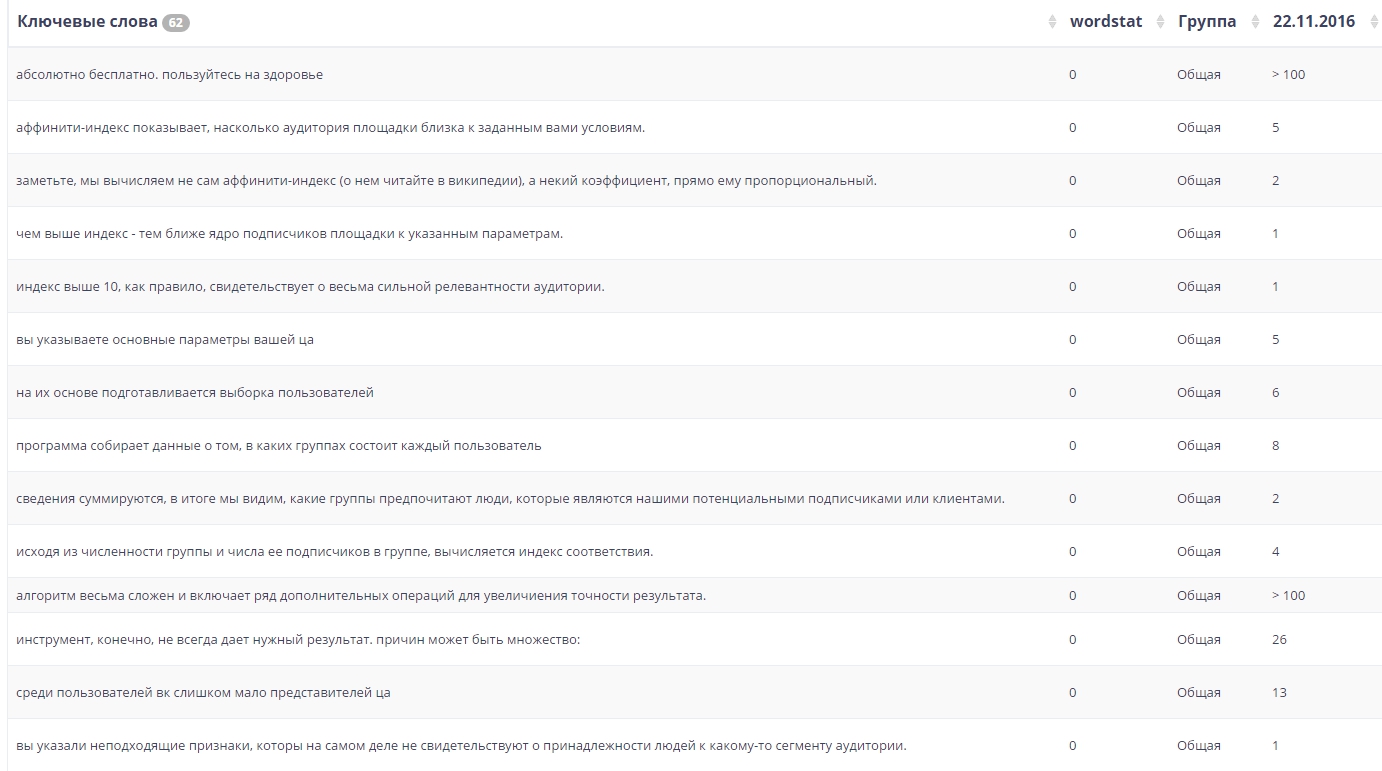
Task: Click the 62 keyword count badge
Action: tap(176, 22)
